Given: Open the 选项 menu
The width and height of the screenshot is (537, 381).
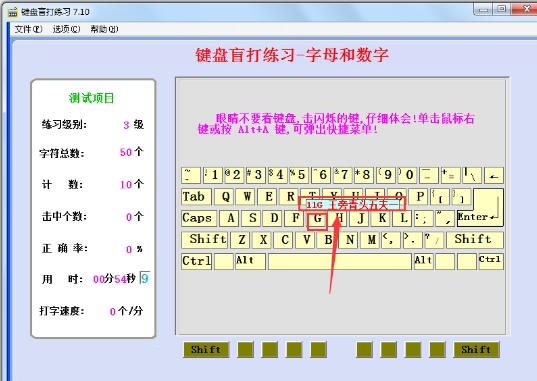Looking at the screenshot, I should point(66,29).
